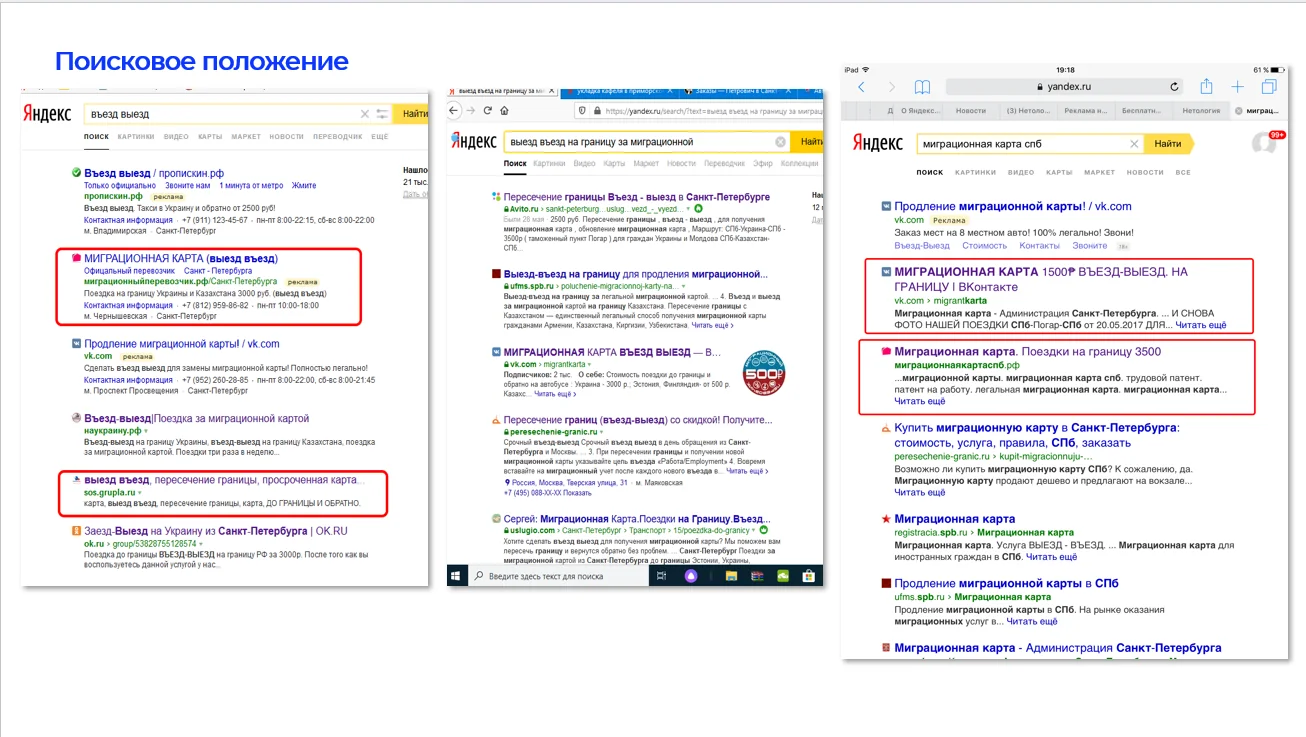Open 'Продление миграционной карты в СПб' link
The height and width of the screenshot is (737, 1306).
[1006, 583]
